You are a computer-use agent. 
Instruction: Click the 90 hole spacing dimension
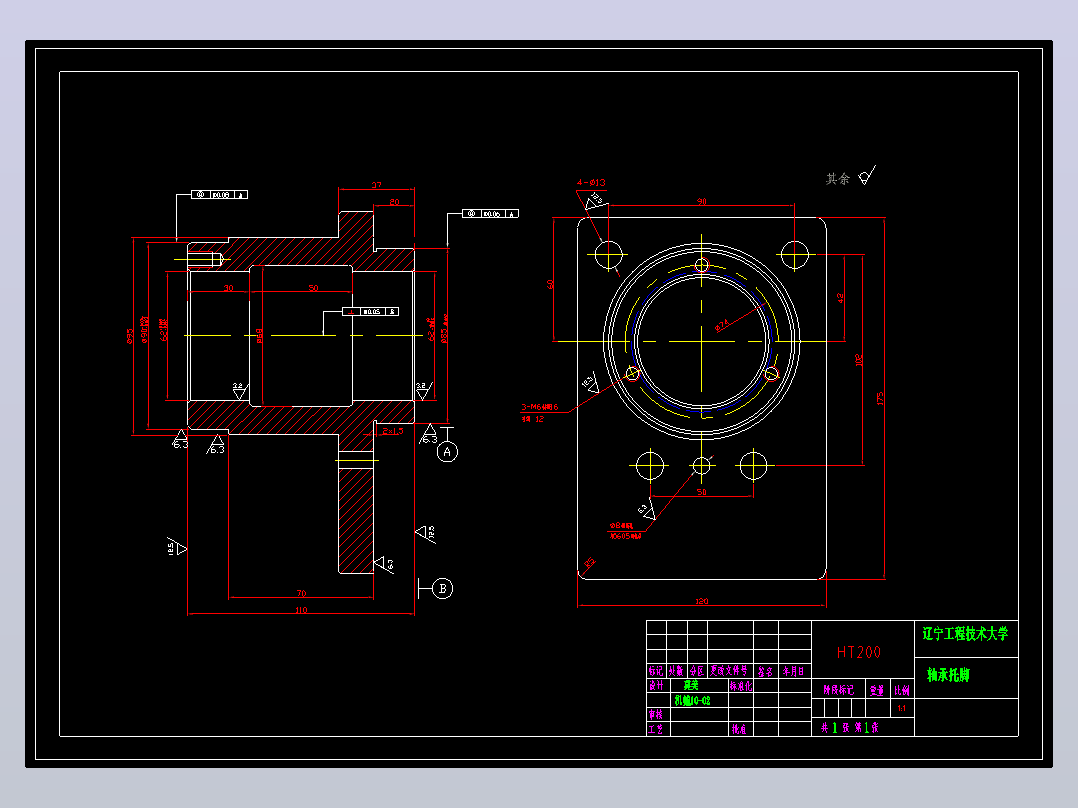coord(701,201)
